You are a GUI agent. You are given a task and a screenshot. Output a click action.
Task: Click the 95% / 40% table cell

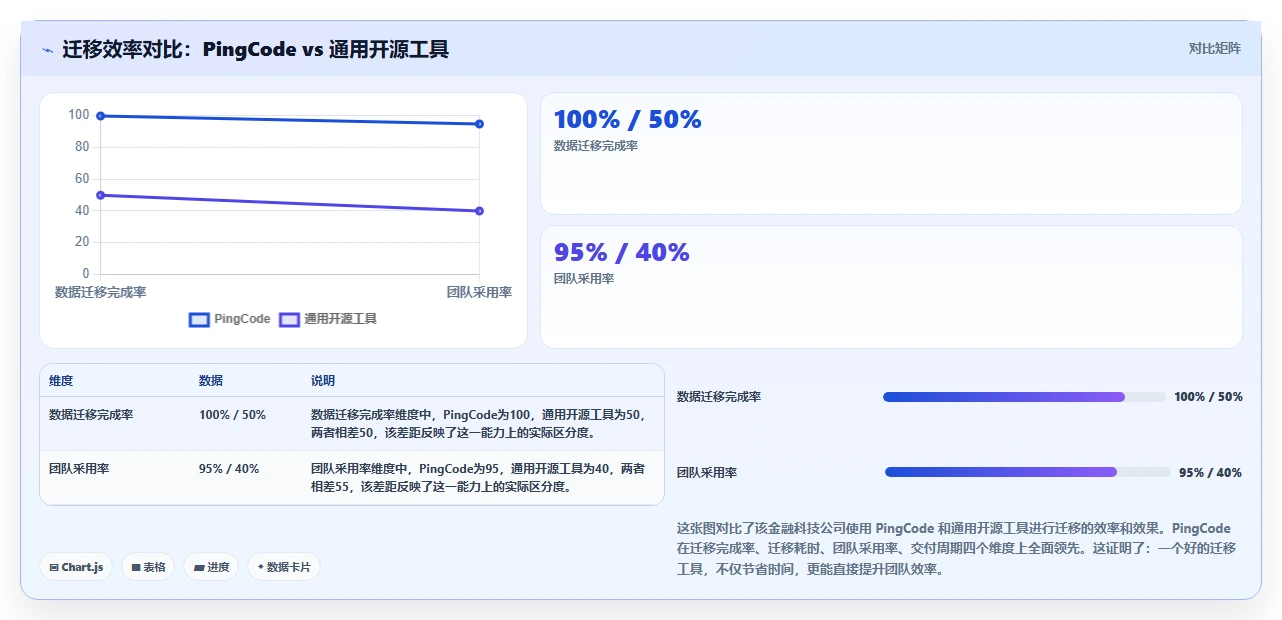(x=229, y=468)
